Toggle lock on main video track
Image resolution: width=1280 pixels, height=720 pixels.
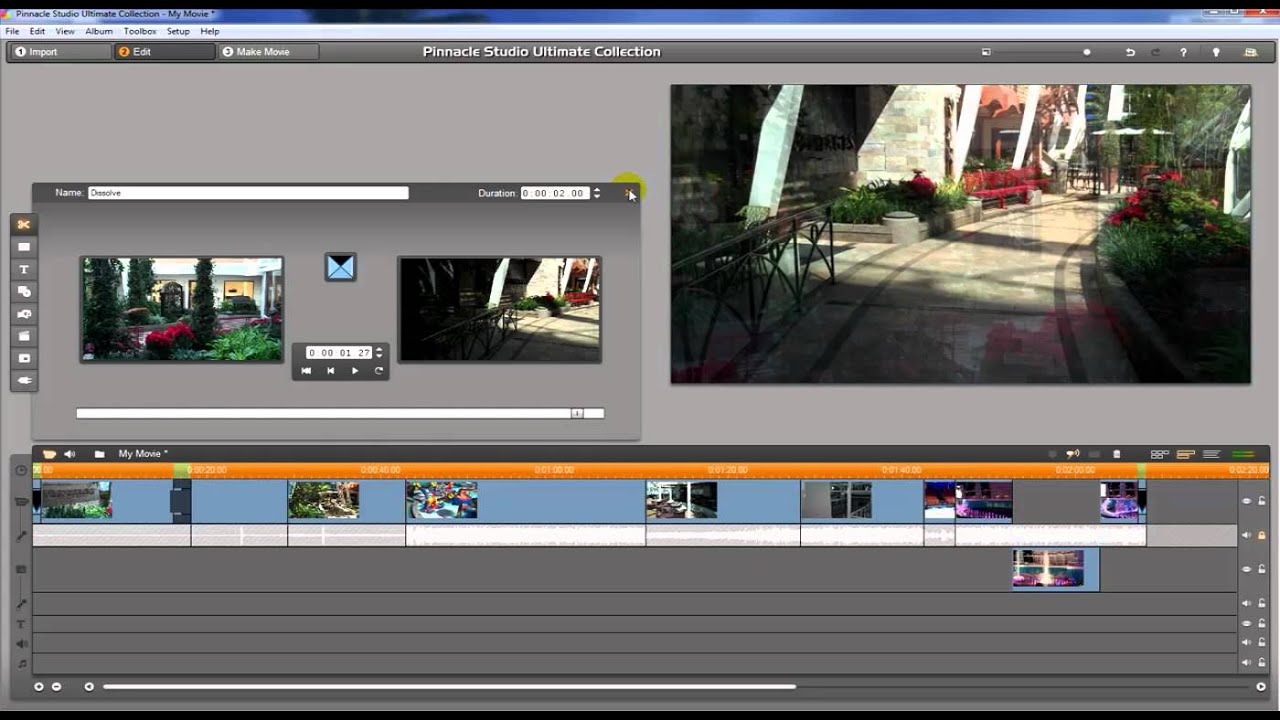click(x=1262, y=501)
